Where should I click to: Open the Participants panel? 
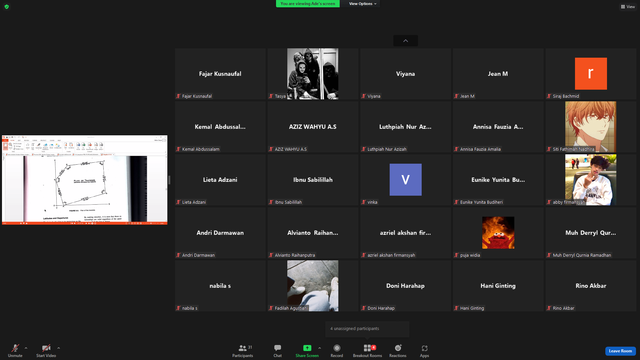click(x=243, y=350)
